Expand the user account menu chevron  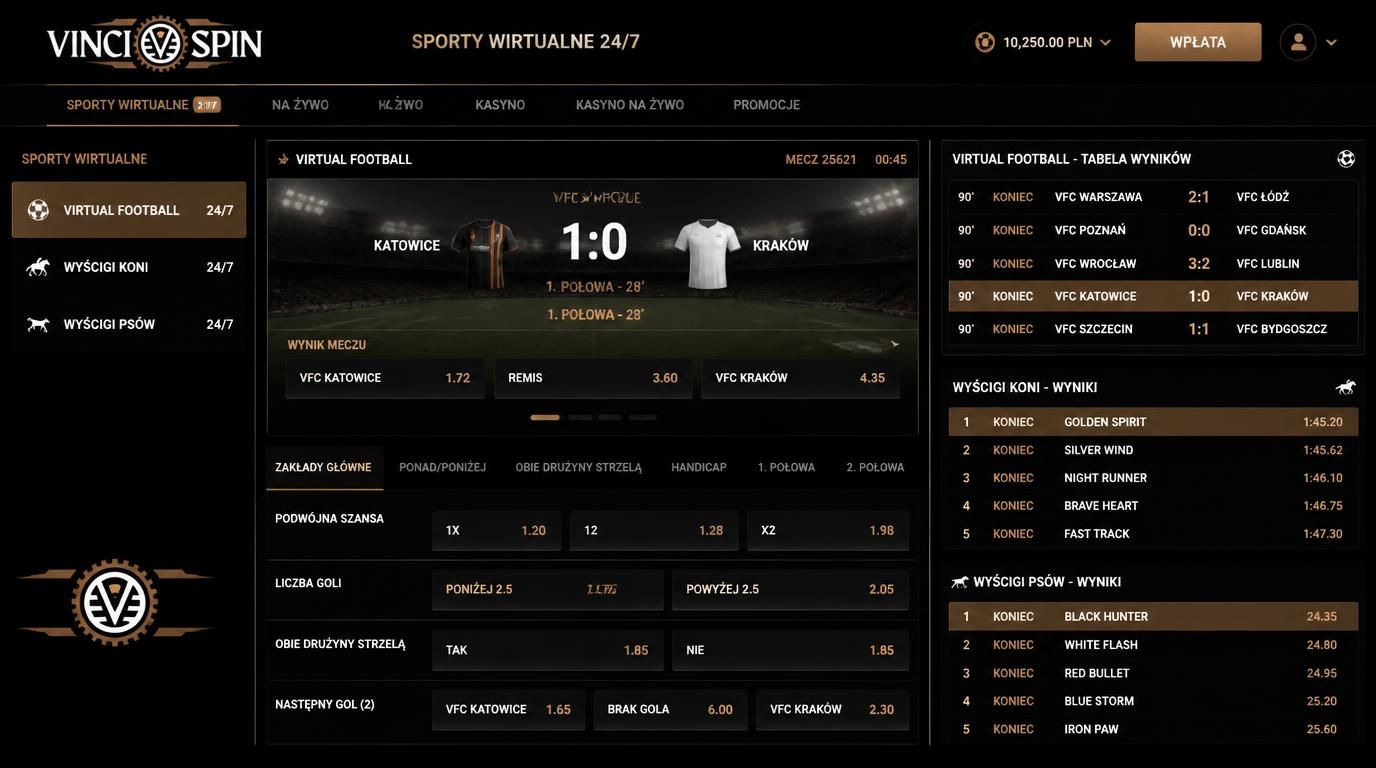(x=1331, y=42)
